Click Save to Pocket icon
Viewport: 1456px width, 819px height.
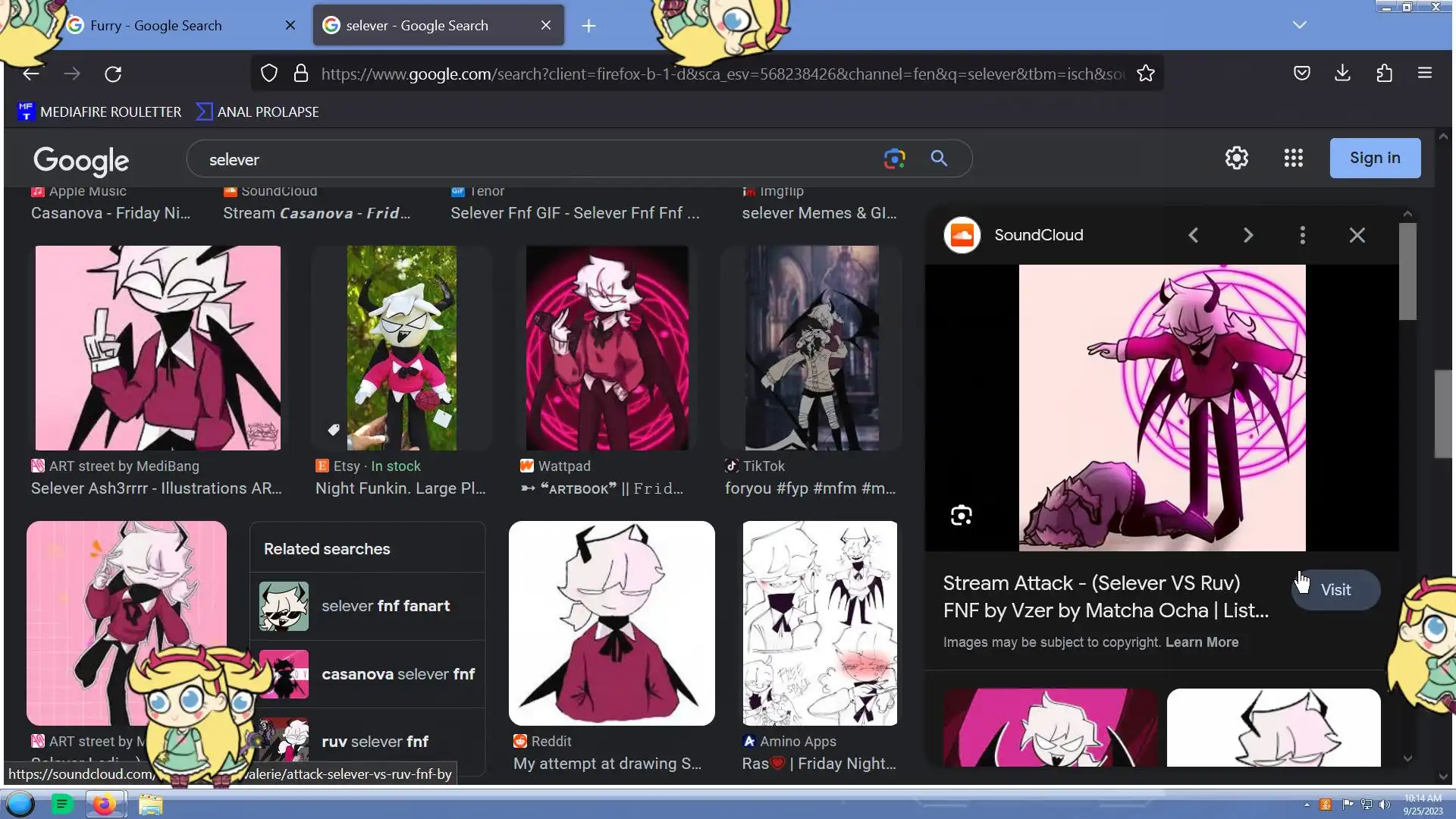1301,73
